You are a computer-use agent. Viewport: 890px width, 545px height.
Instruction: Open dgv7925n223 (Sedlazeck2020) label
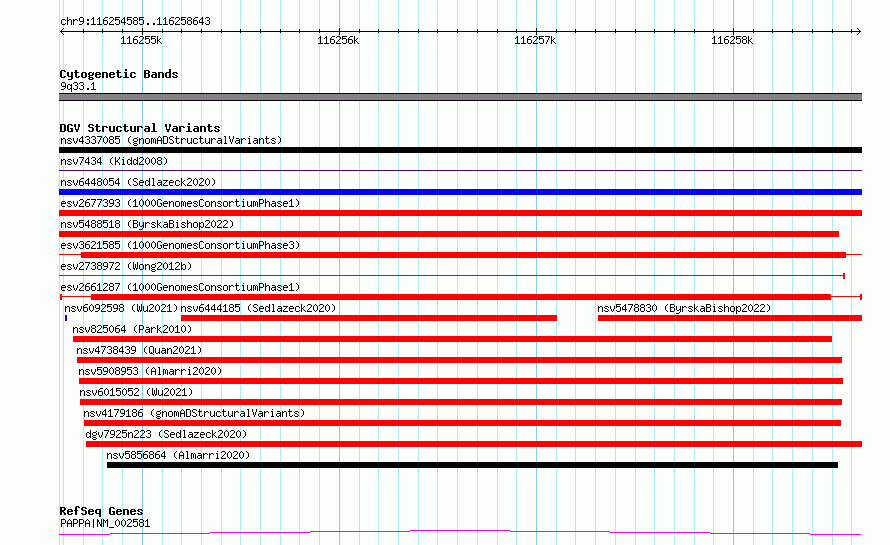(x=166, y=434)
